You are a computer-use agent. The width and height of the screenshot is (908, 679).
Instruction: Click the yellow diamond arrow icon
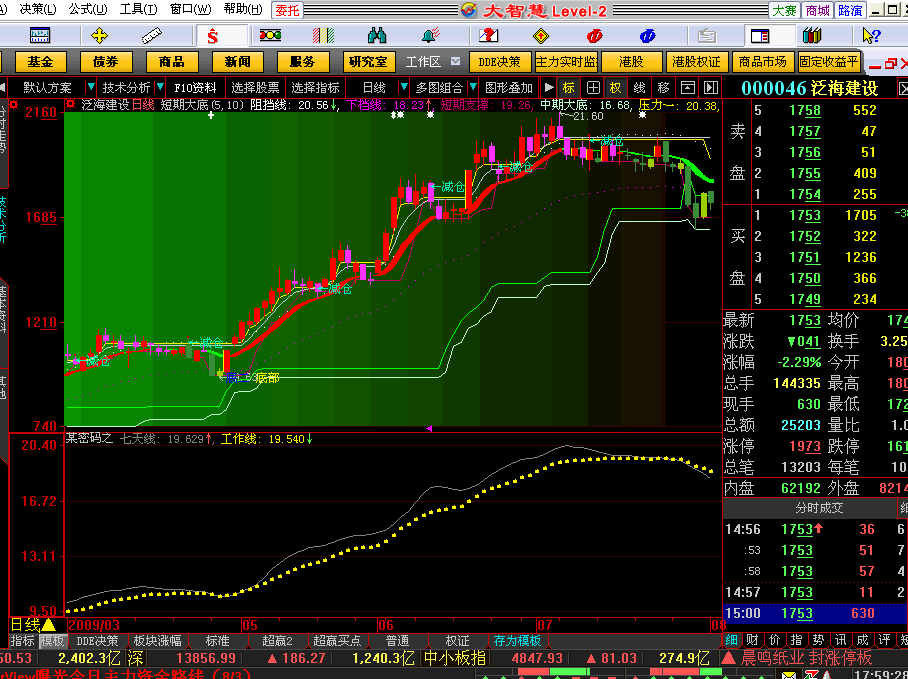(x=541, y=36)
